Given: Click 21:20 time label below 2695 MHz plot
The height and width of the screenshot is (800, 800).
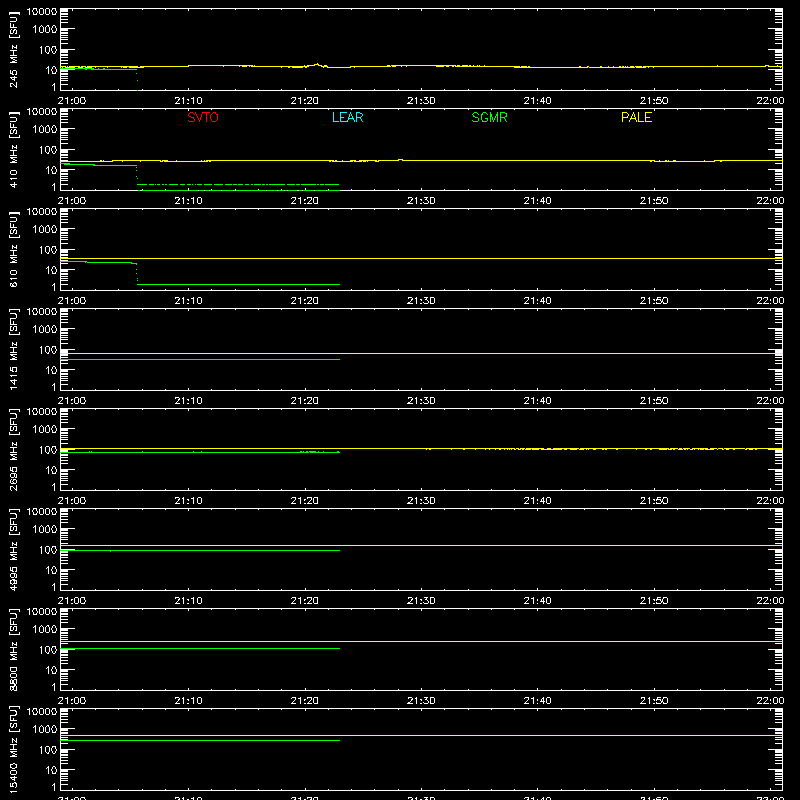Looking at the screenshot, I should (305, 501).
